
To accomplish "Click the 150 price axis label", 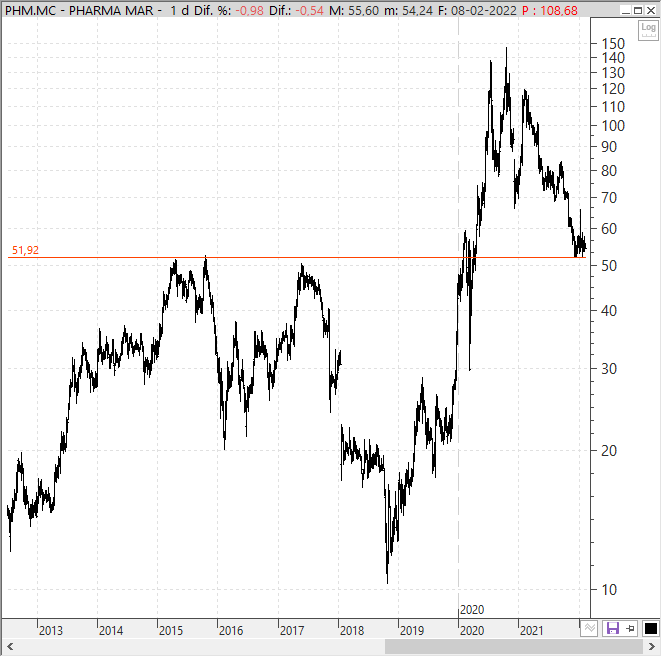I will coord(613,43).
